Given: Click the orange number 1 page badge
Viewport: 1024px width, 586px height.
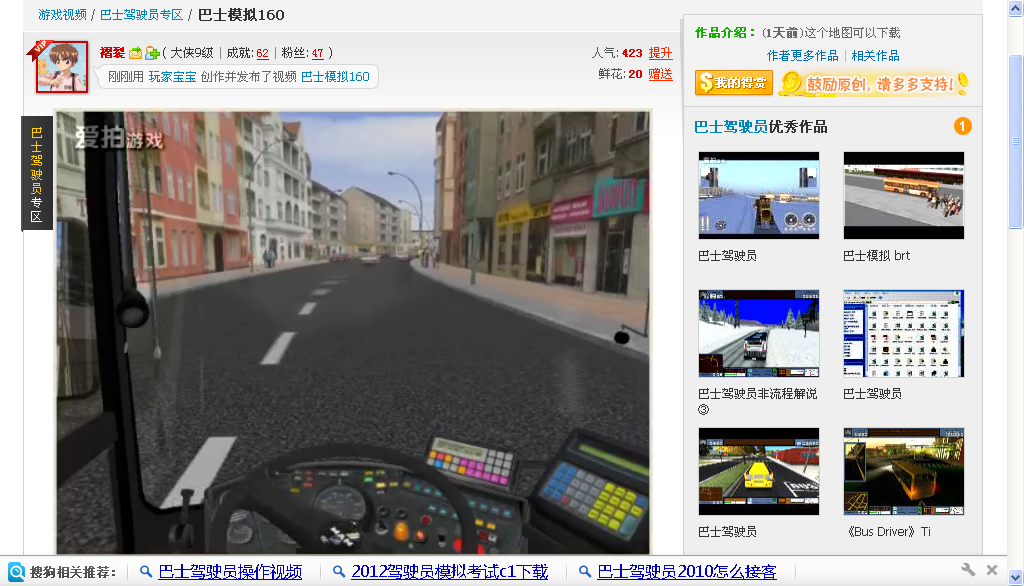Looking at the screenshot, I should (x=963, y=126).
